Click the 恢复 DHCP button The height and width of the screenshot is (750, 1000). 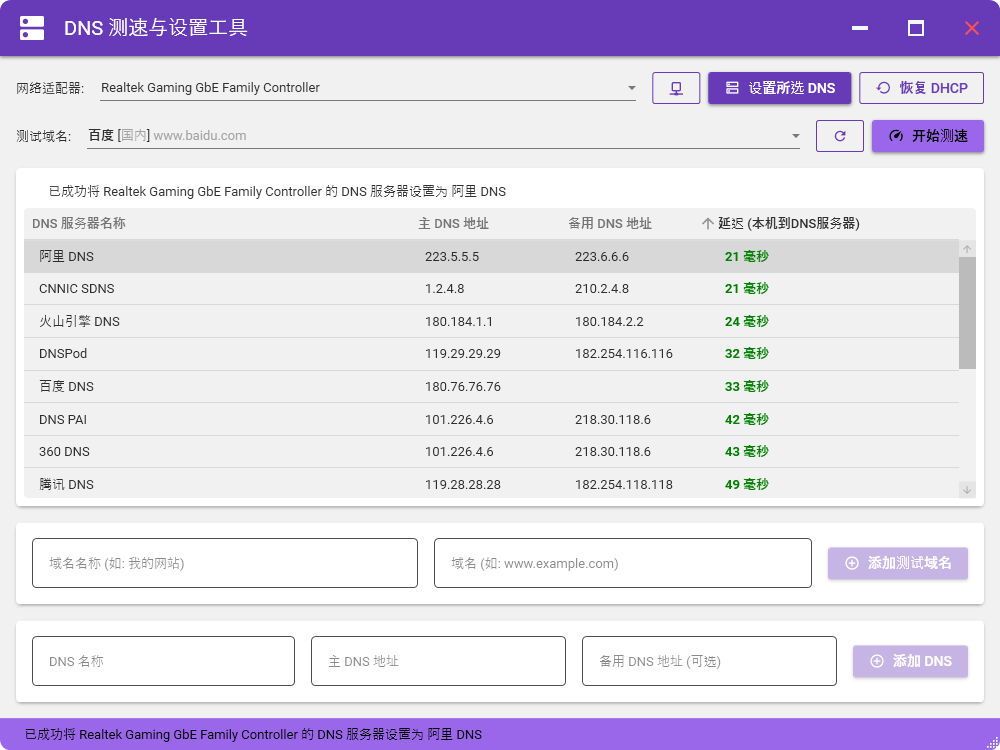tap(922, 88)
